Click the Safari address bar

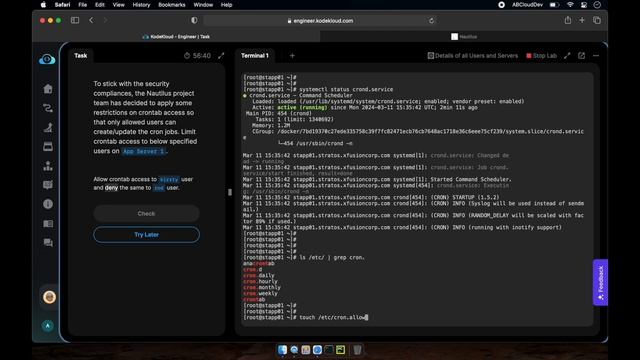(x=320, y=20)
